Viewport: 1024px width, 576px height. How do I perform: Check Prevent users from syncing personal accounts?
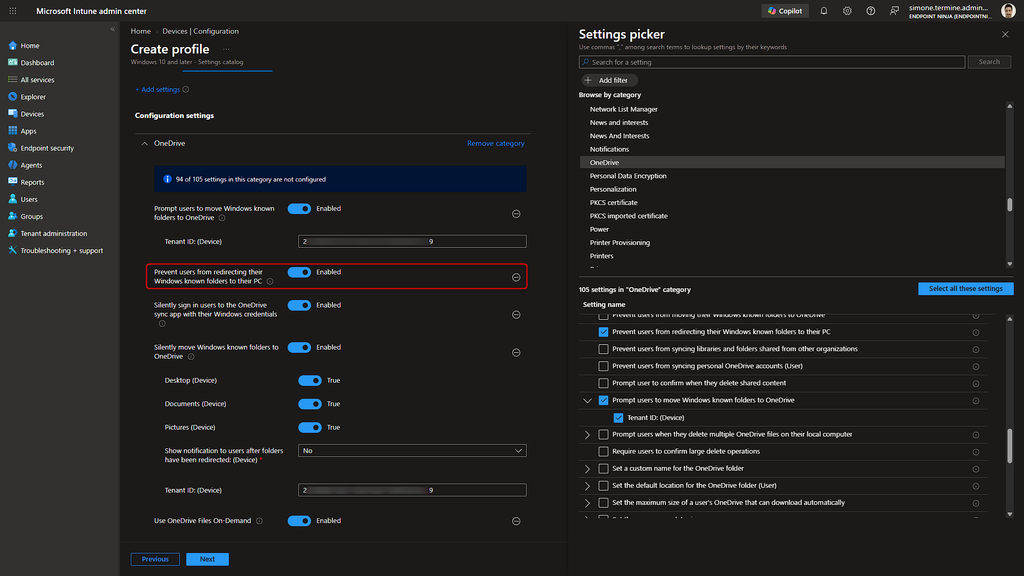pos(603,366)
